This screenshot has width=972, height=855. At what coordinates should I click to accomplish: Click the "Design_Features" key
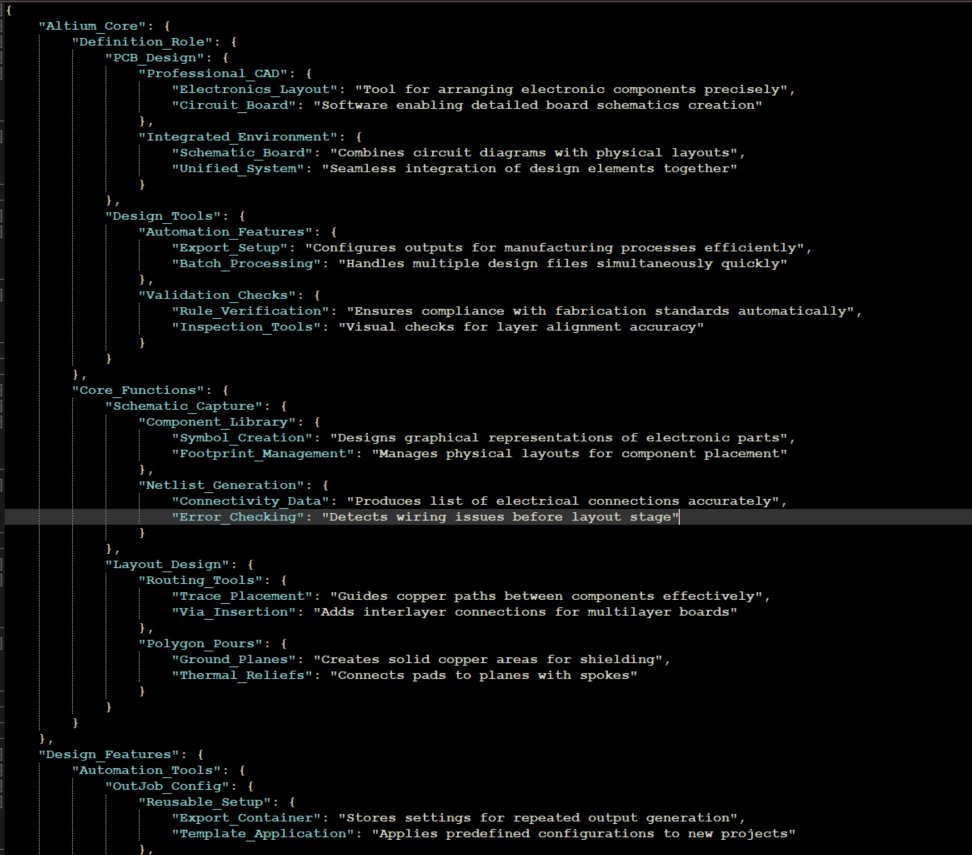[x=108, y=755]
